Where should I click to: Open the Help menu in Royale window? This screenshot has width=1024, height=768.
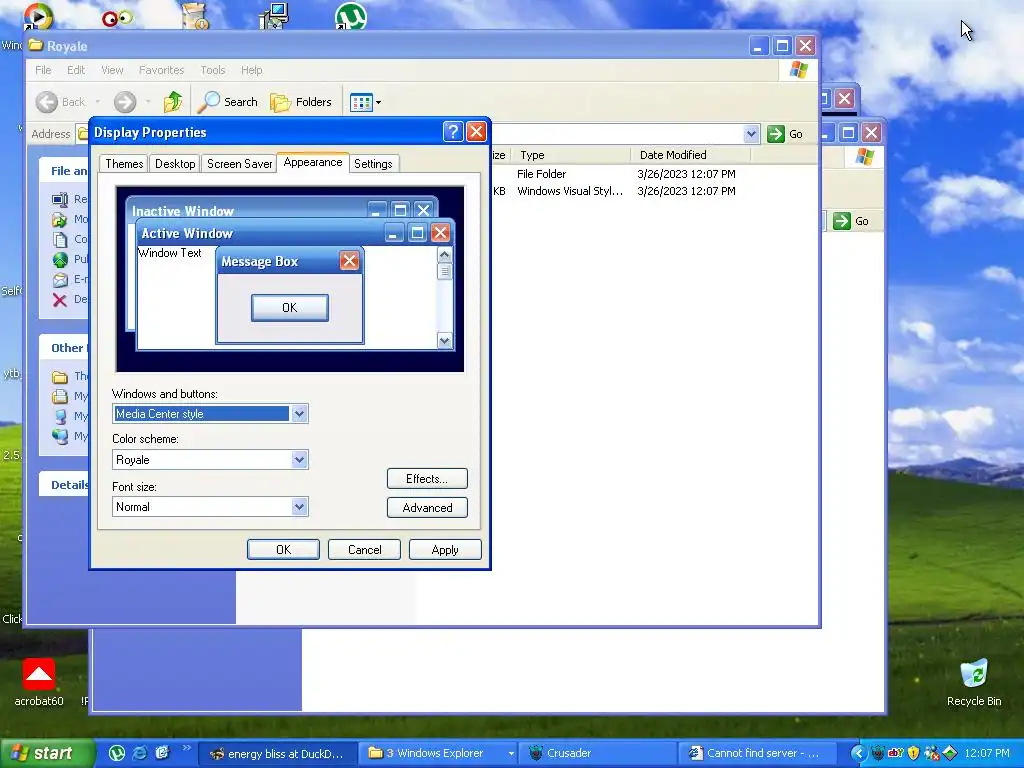click(x=251, y=70)
